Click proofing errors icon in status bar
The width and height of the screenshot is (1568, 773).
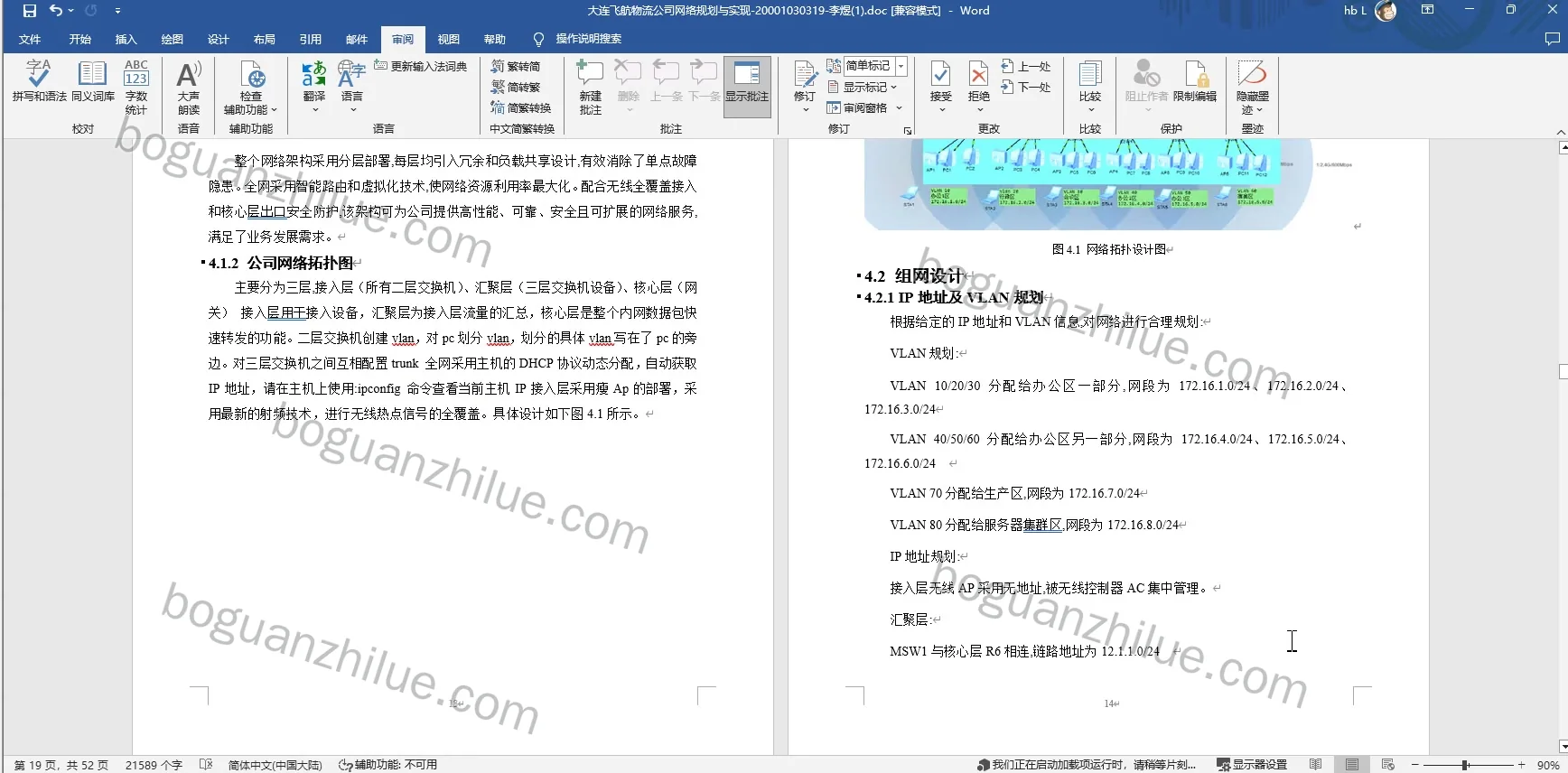[206, 765]
